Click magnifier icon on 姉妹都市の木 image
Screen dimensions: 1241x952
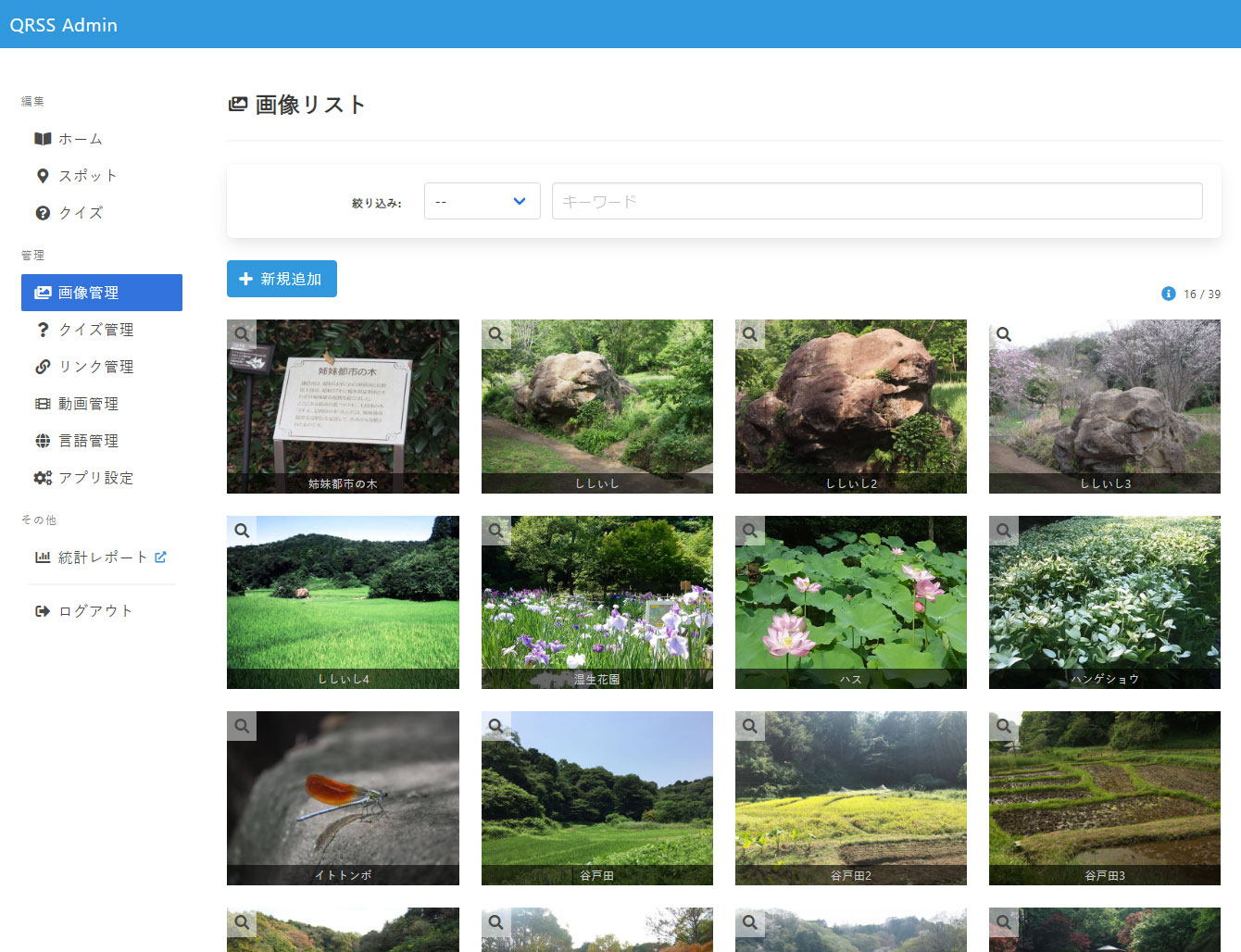click(242, 334)
